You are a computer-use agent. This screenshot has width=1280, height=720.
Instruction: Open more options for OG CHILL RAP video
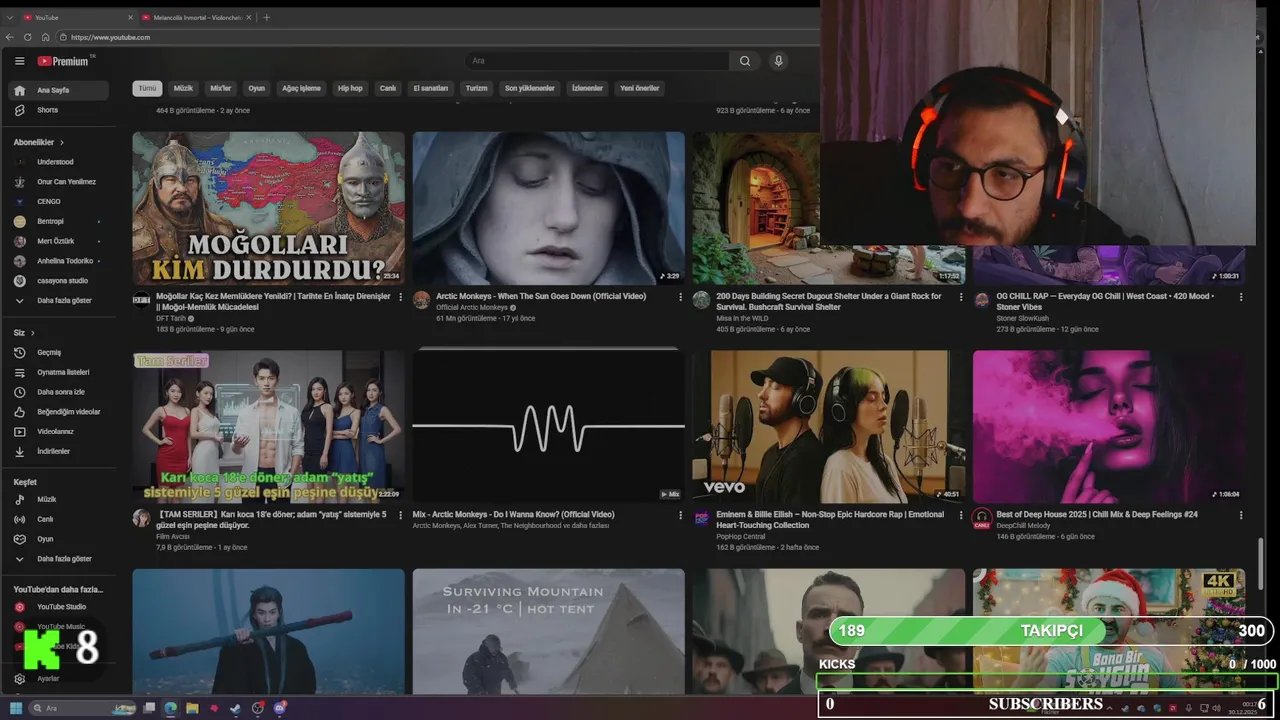point(1241,297)
